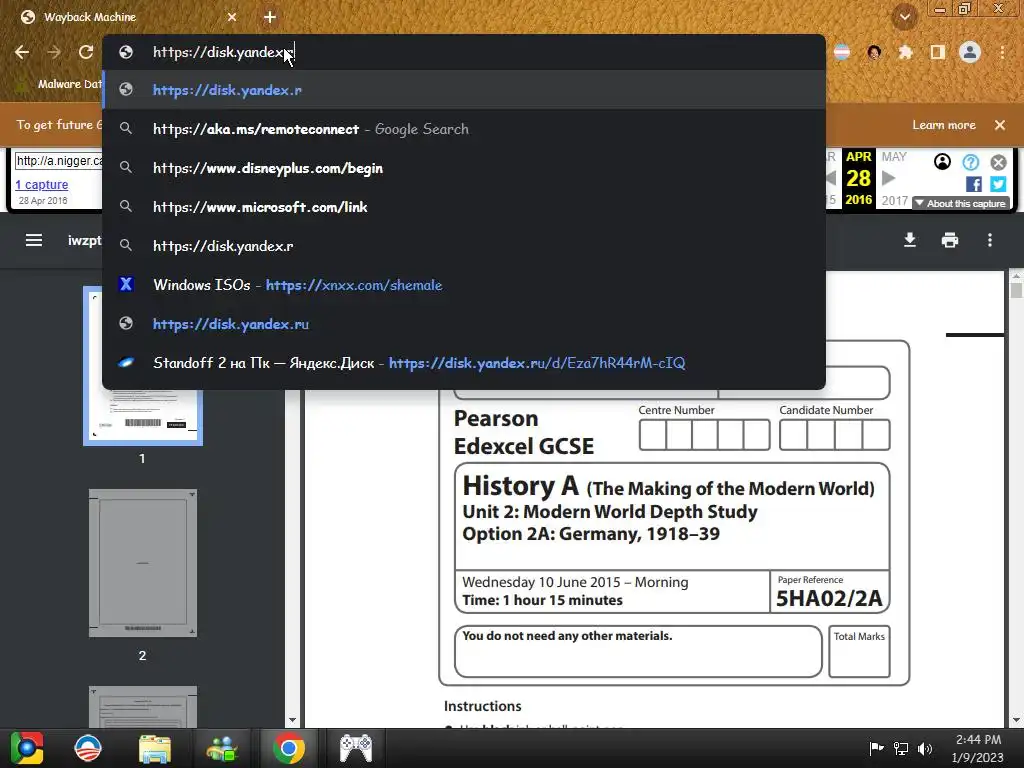Screen dimensions: 1024x768
Task: Open a new tab with the plus button
Action: point(270,17)
